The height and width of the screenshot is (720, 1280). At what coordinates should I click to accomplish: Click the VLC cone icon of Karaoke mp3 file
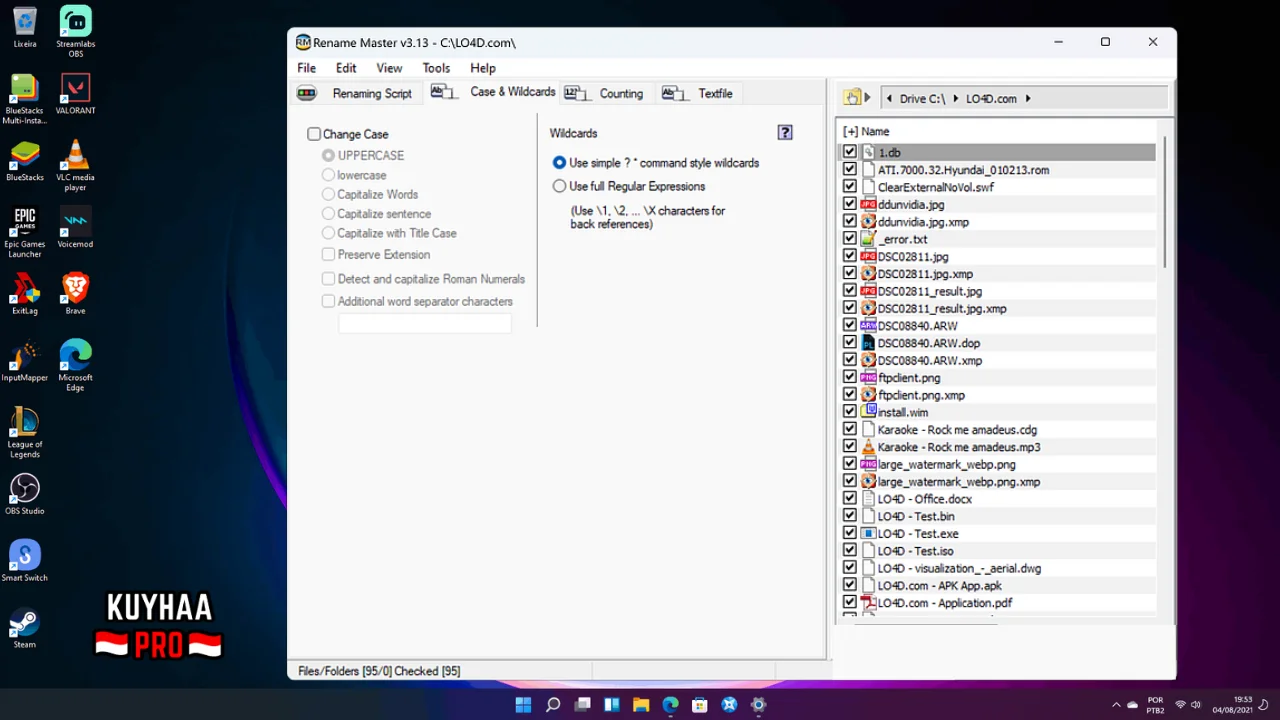coord(868,447)
